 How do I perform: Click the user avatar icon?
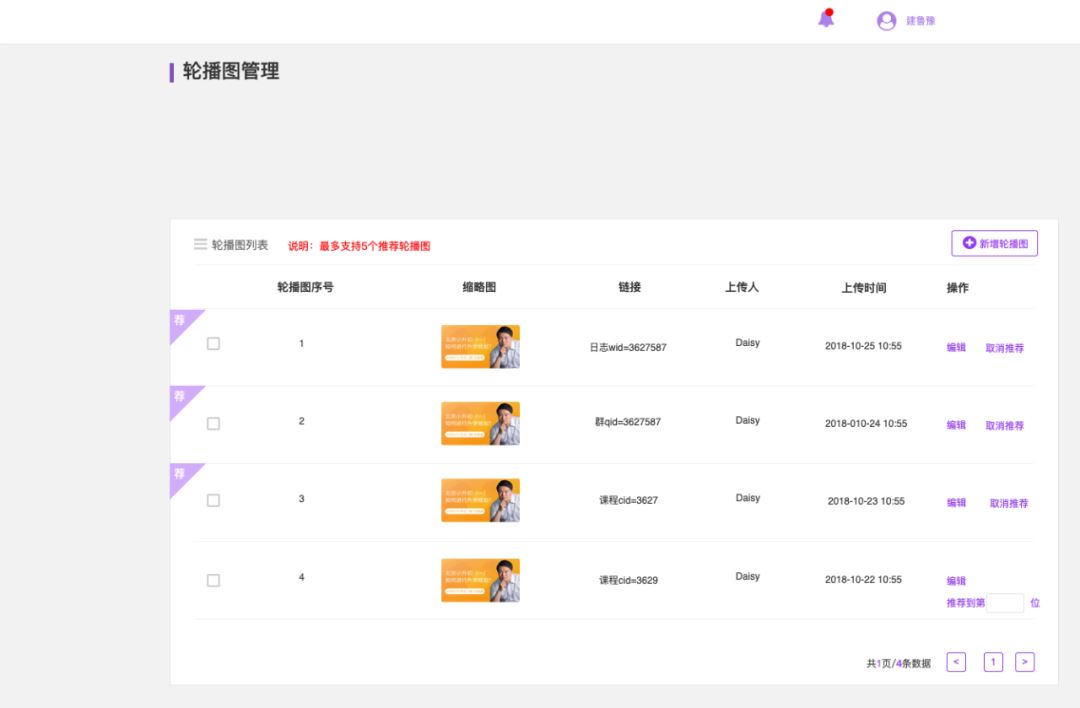(886, 21)
